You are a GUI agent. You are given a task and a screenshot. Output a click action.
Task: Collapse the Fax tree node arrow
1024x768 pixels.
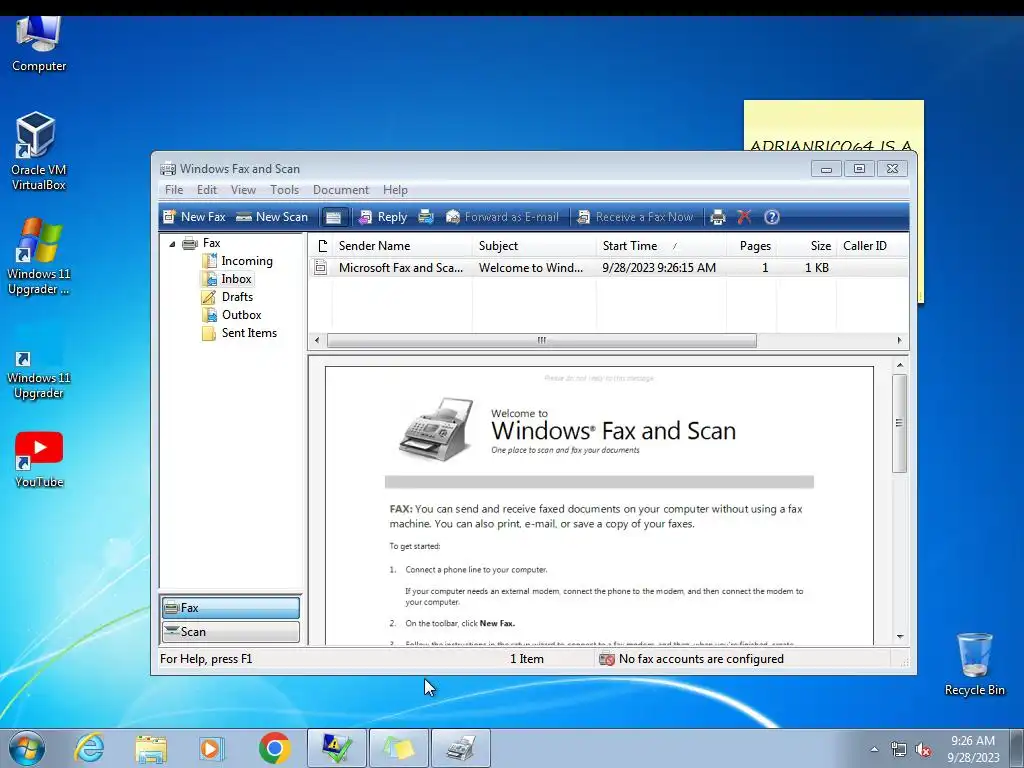tap(172, 244)
